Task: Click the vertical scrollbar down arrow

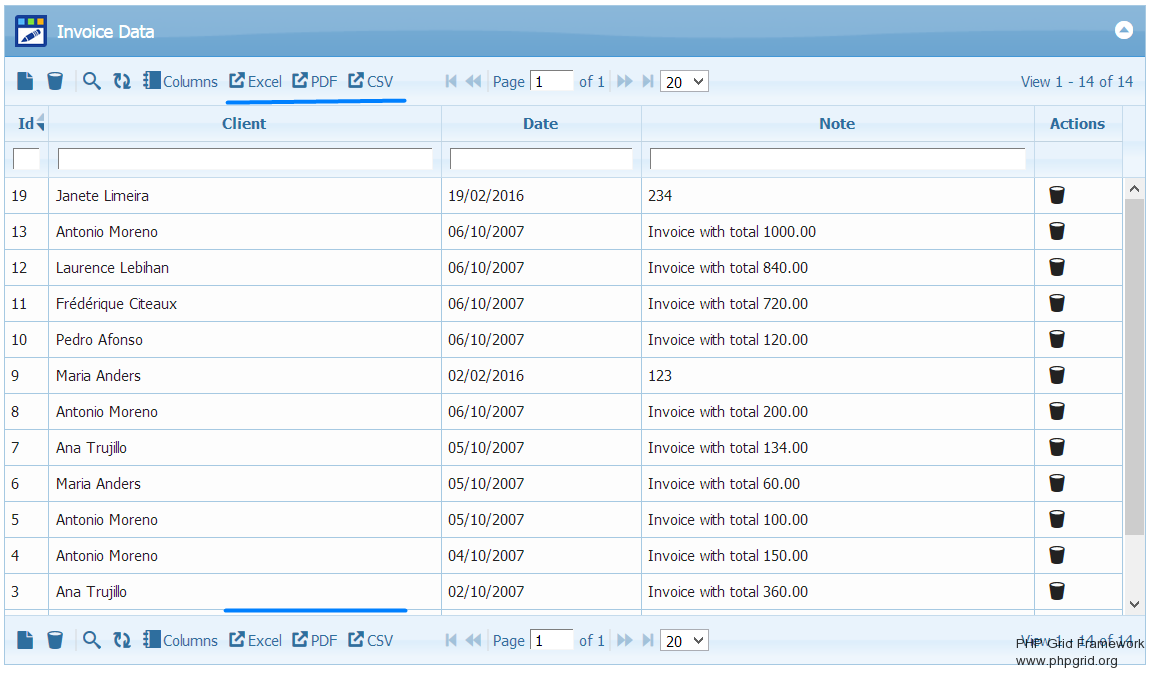Action: (x=1134, y=603)
